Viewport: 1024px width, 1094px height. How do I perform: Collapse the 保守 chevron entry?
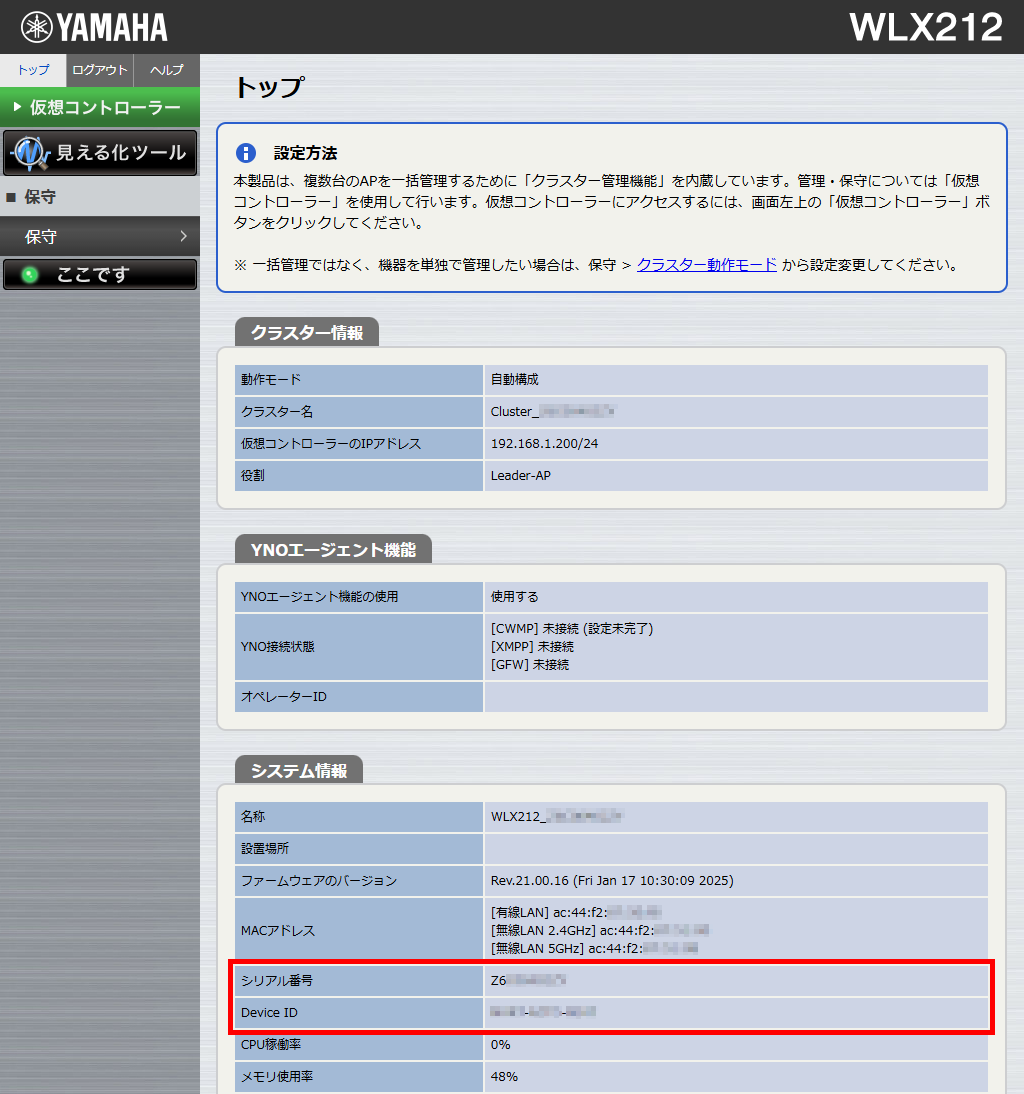[x=182, y=236]
